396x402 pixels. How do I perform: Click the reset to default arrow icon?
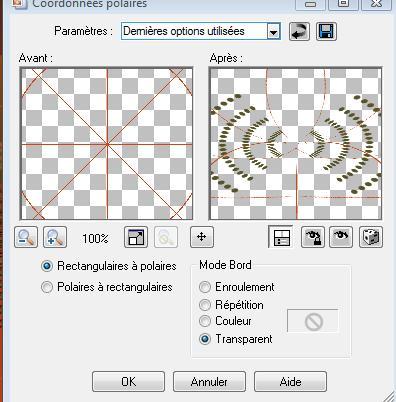pyautogui.click(x=299, y=32)
